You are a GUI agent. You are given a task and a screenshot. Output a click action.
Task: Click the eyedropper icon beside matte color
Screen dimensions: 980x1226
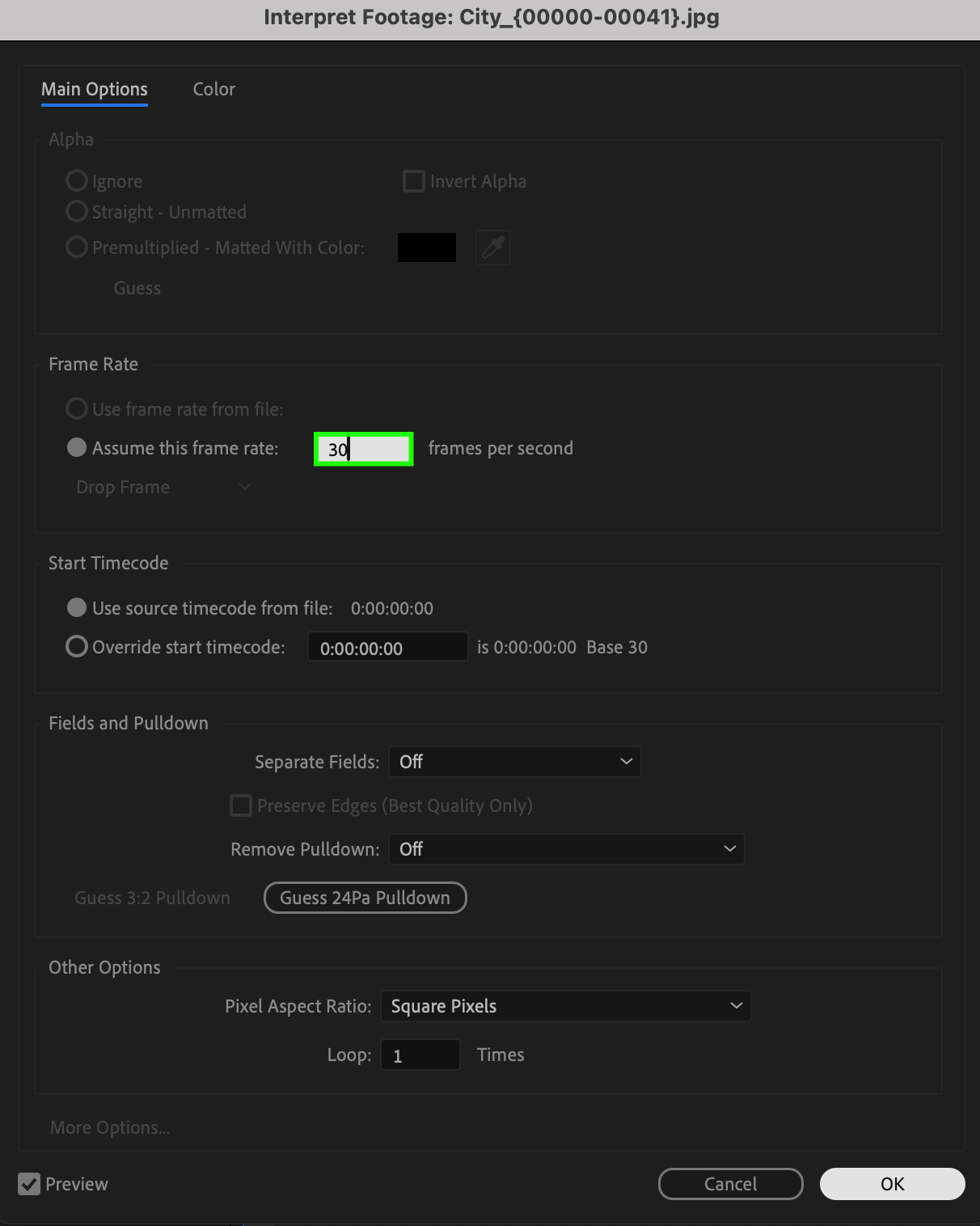tap(493, 247)
